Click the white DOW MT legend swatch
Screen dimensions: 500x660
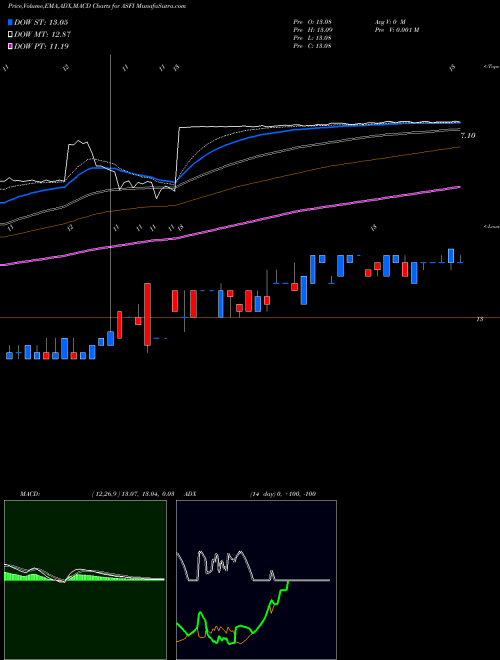tap(11, 34)
